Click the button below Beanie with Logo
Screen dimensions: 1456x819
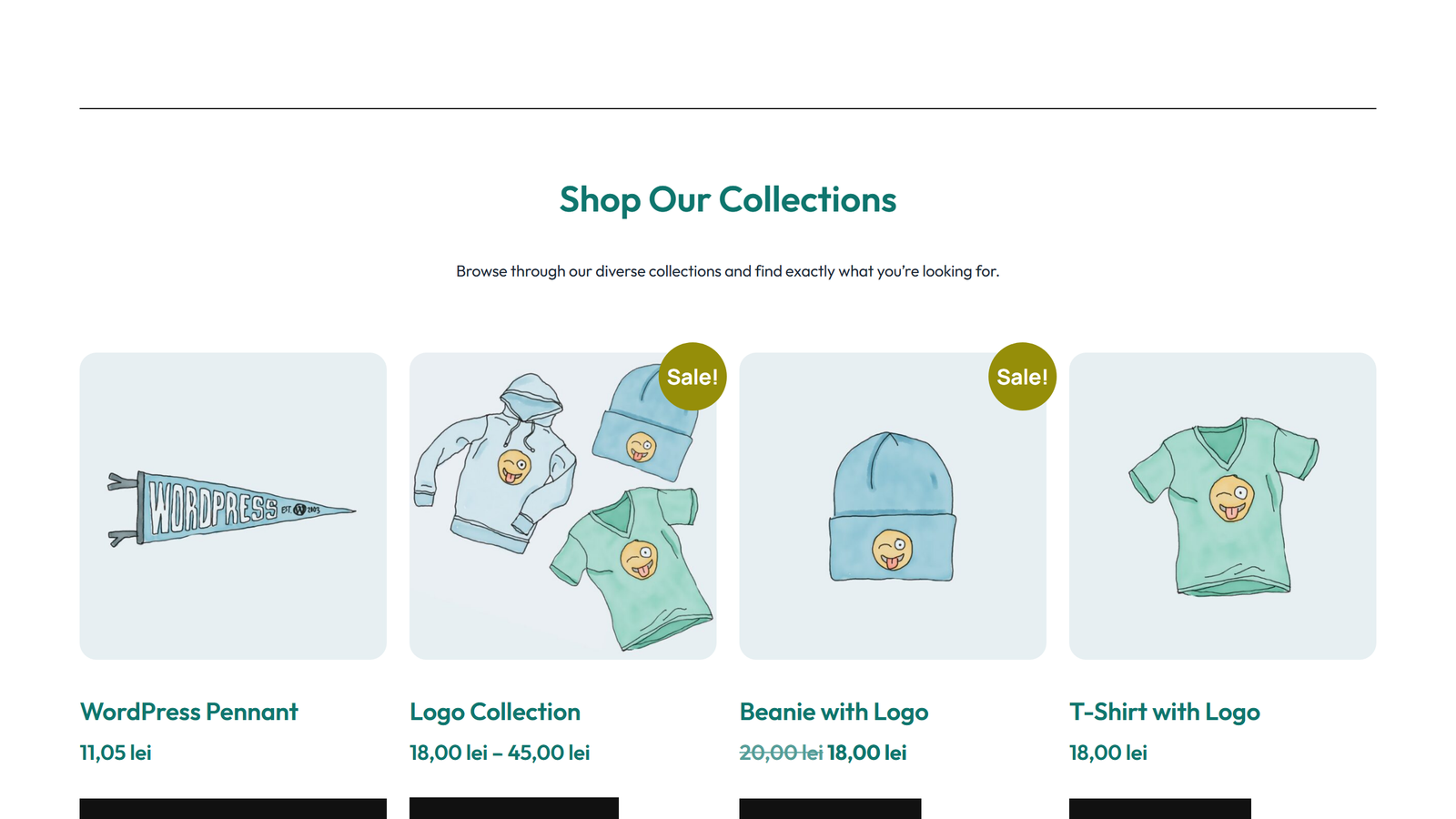pos(830,810)
